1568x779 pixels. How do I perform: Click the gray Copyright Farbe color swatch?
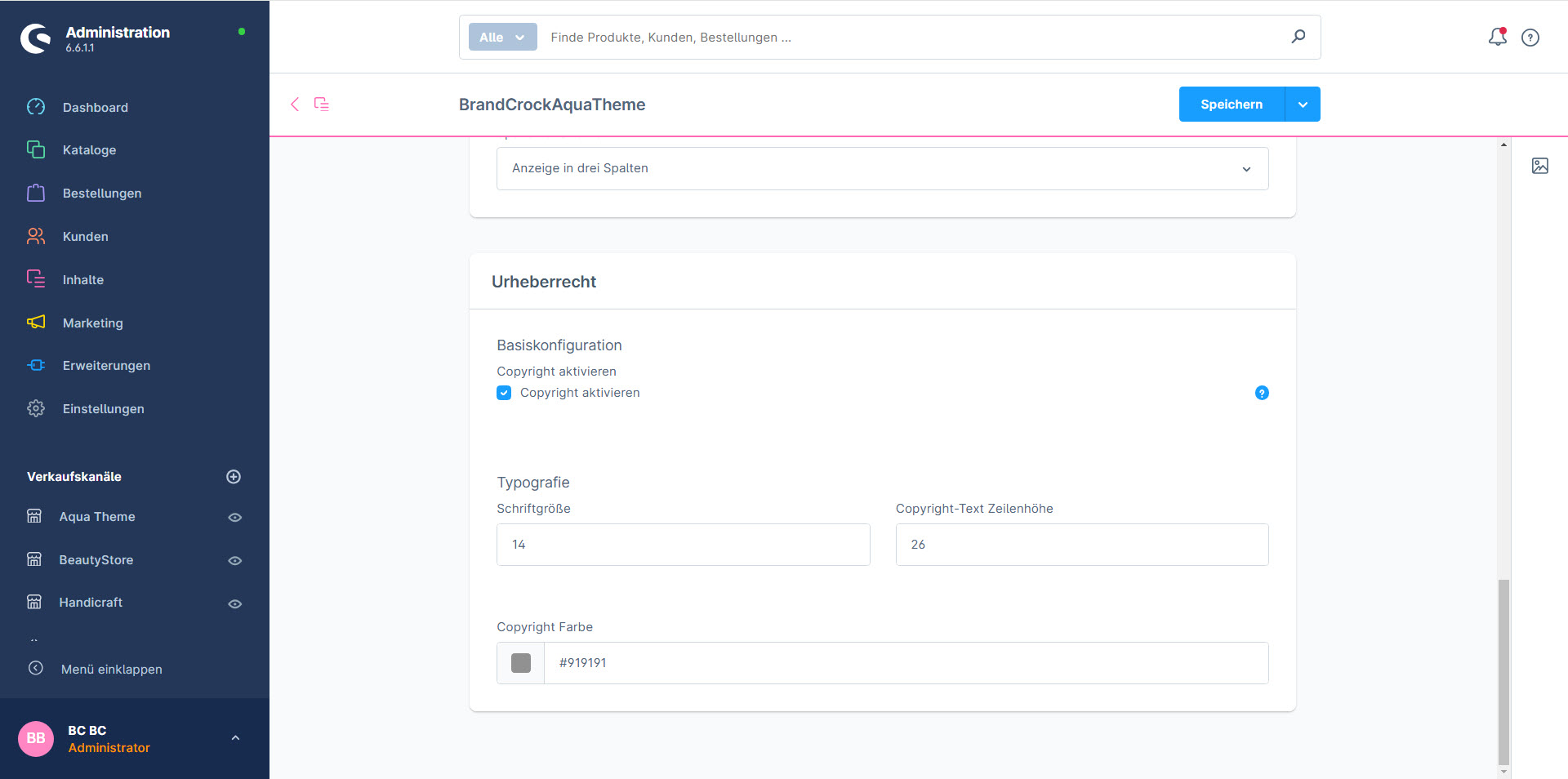pos(521,663)
